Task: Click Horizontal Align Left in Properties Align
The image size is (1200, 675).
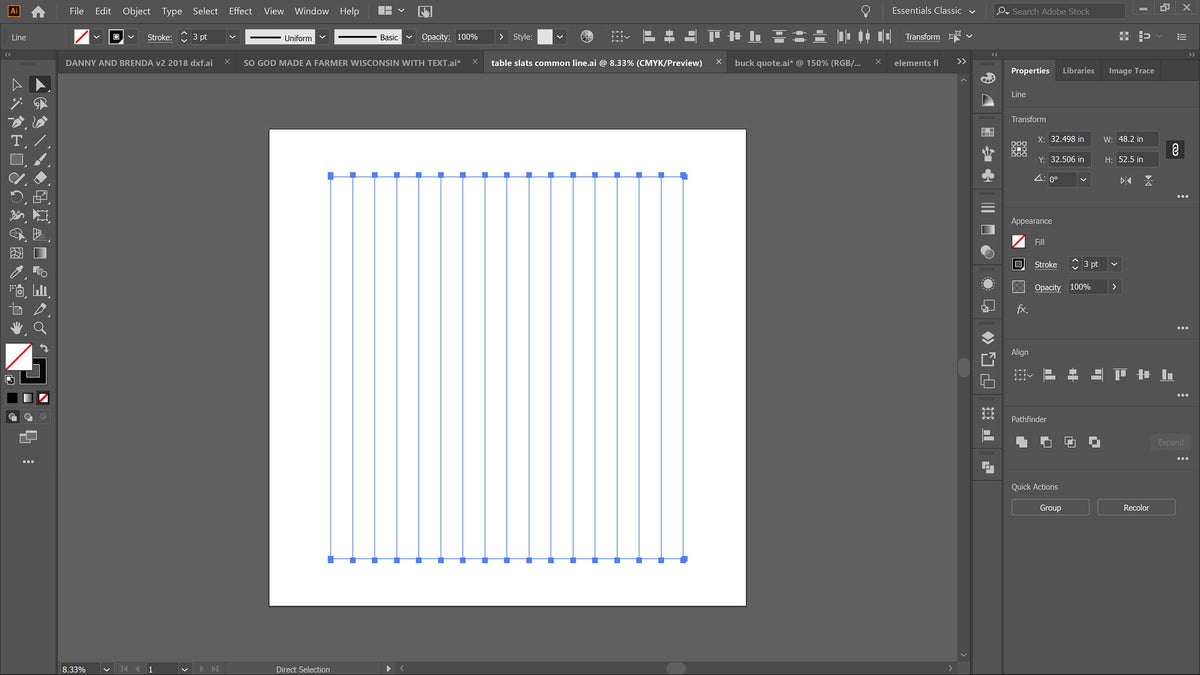Action: 1049,375
